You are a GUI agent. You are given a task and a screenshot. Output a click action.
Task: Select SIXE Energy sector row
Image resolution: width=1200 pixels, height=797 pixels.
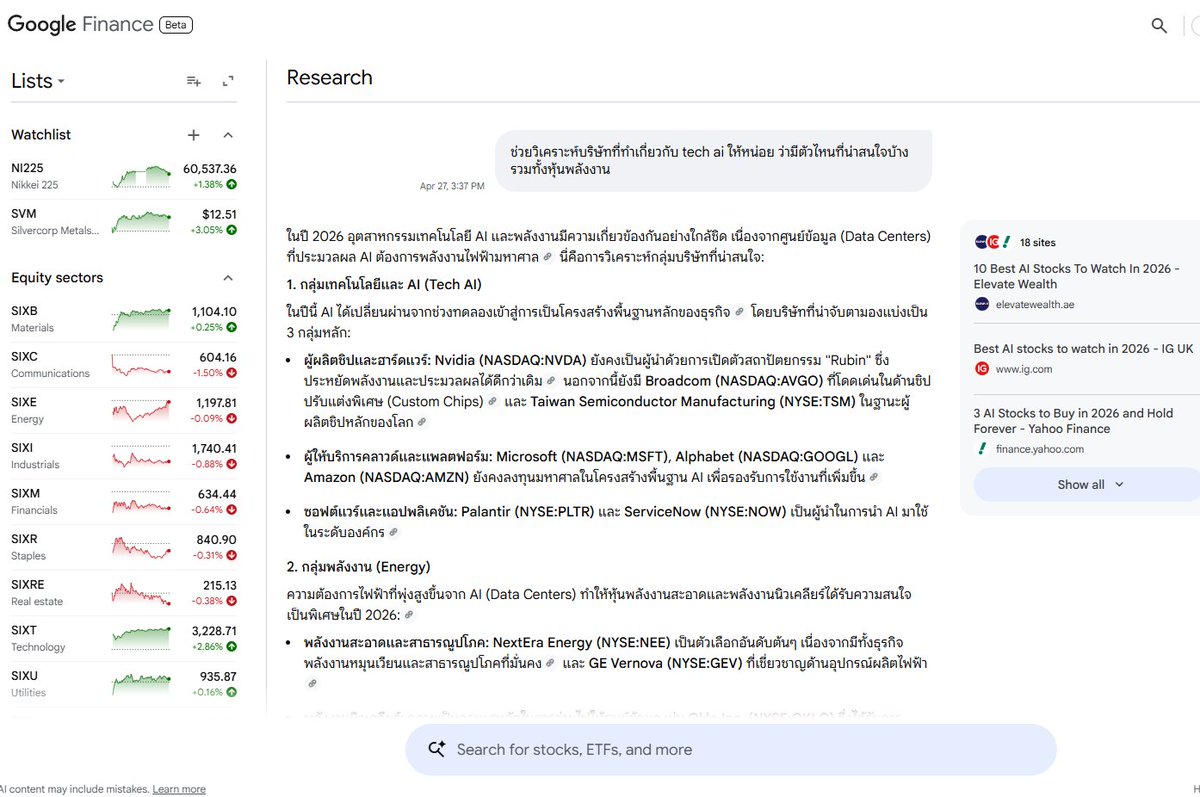(124, 410)
